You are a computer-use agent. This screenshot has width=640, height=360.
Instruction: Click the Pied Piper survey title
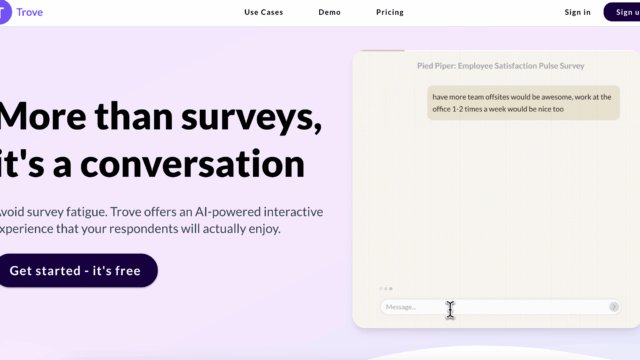[x=500, y=66]
